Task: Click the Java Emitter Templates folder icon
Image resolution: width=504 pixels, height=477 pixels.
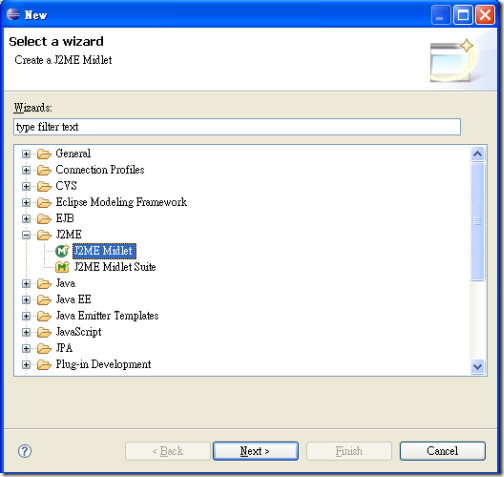Action: (x=44, y=316)
